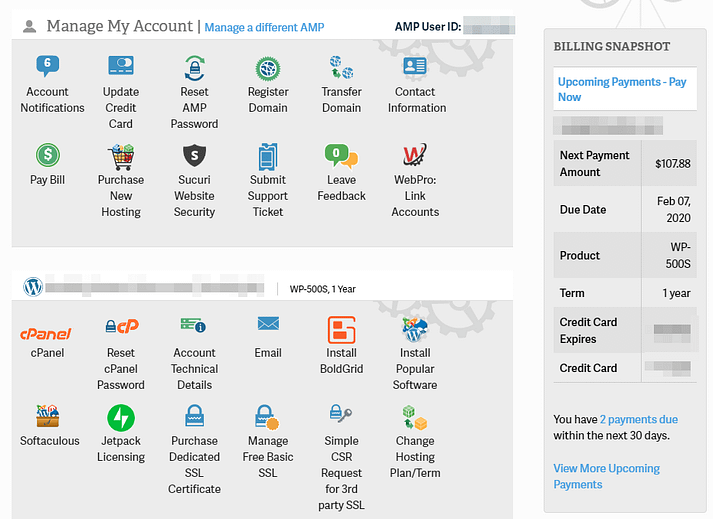Click the Update Credit Card icon
This screenshot has width=713, height=519.
point(121,66)
